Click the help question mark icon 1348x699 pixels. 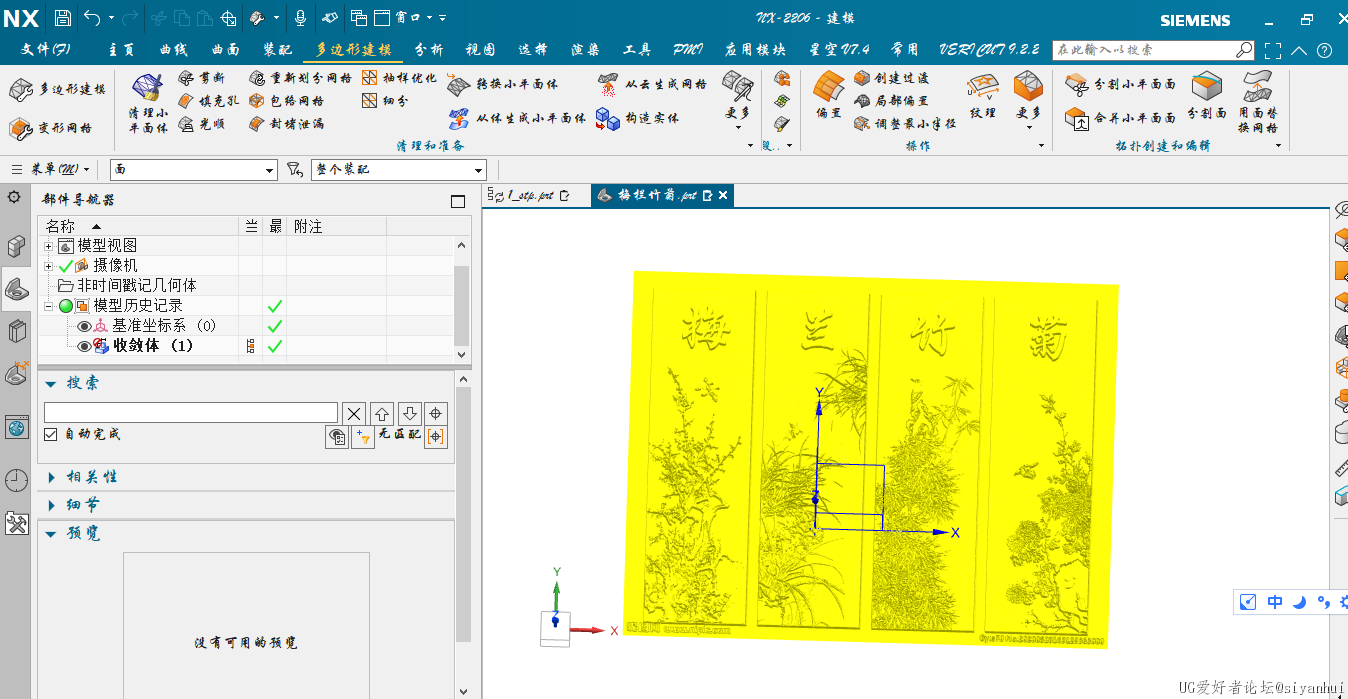(1325, 51)
